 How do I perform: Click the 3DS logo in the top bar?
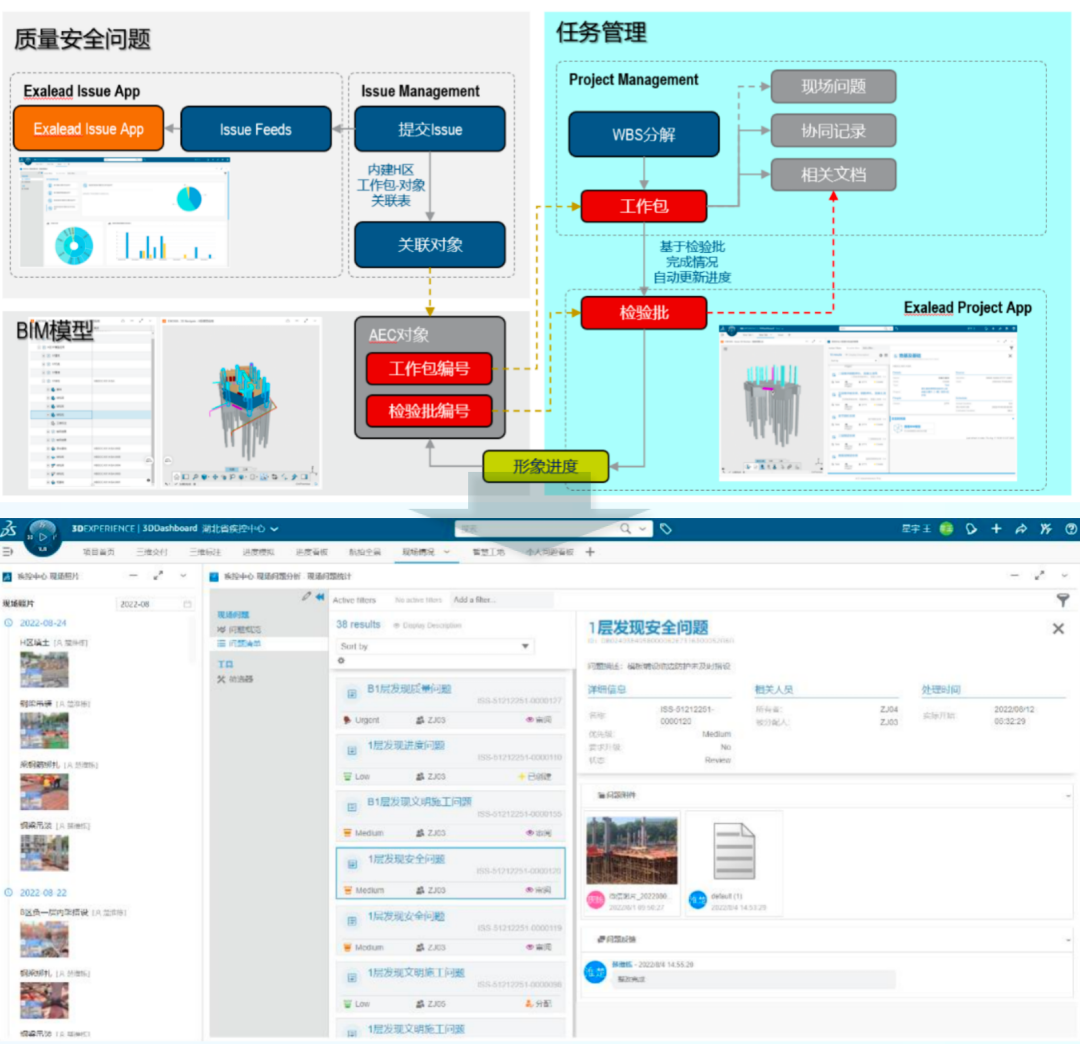pos(9,529)
